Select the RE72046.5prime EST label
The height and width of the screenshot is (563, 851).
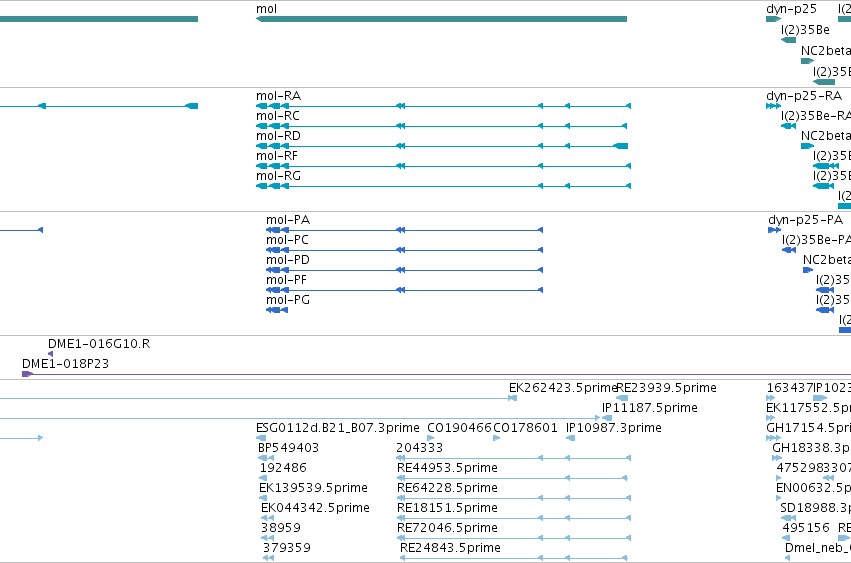447,528
